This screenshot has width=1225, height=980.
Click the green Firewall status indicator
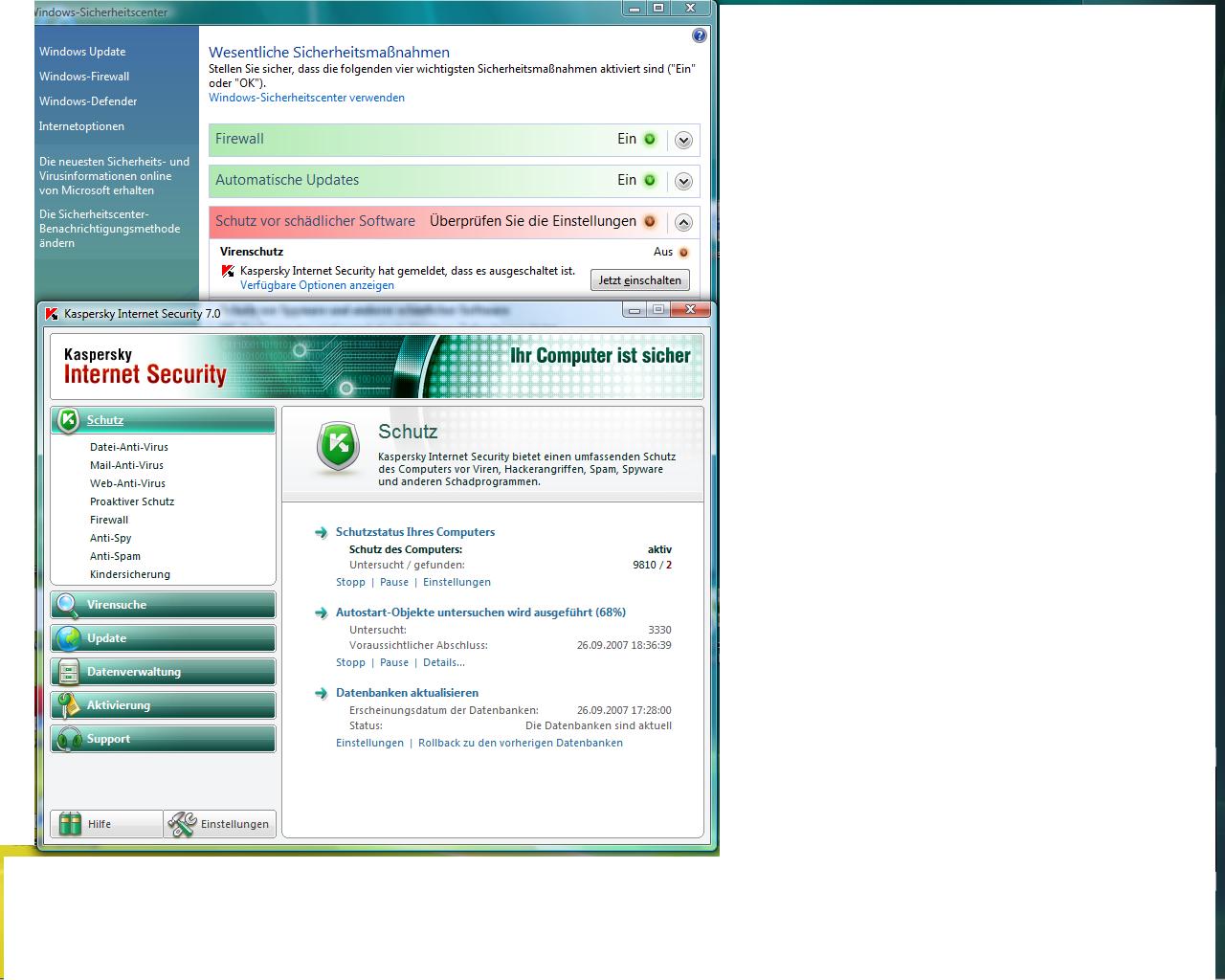(x=650, y=139)
